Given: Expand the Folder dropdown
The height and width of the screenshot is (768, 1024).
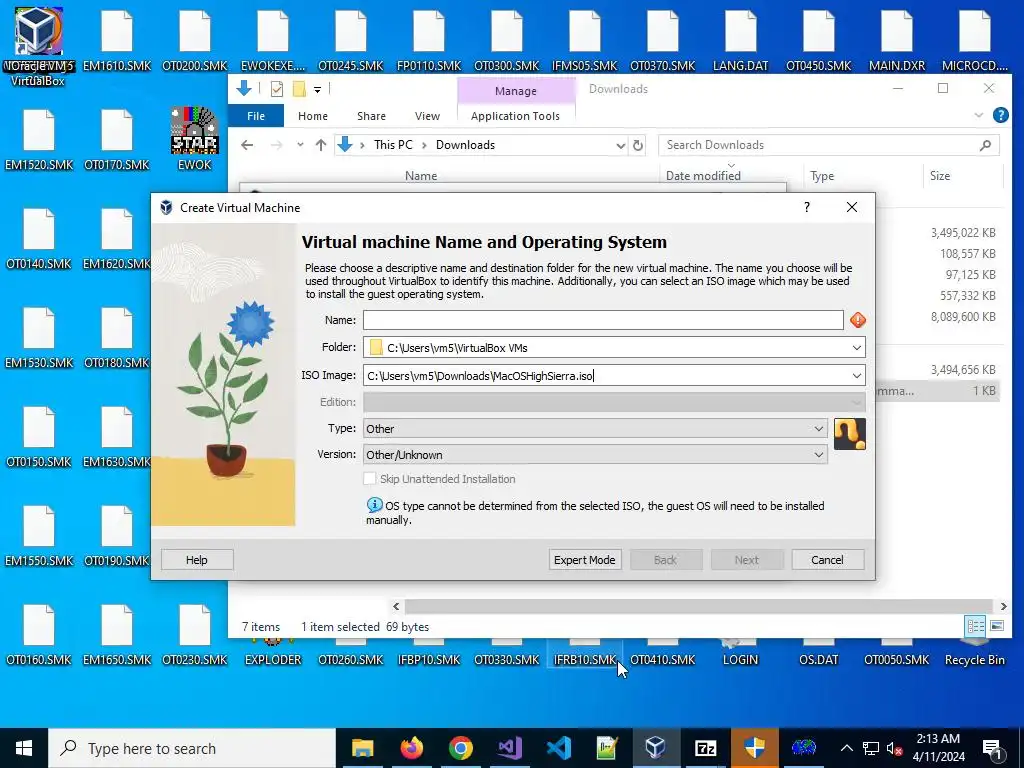Looking at the screenshot, I should click(856, 347).
